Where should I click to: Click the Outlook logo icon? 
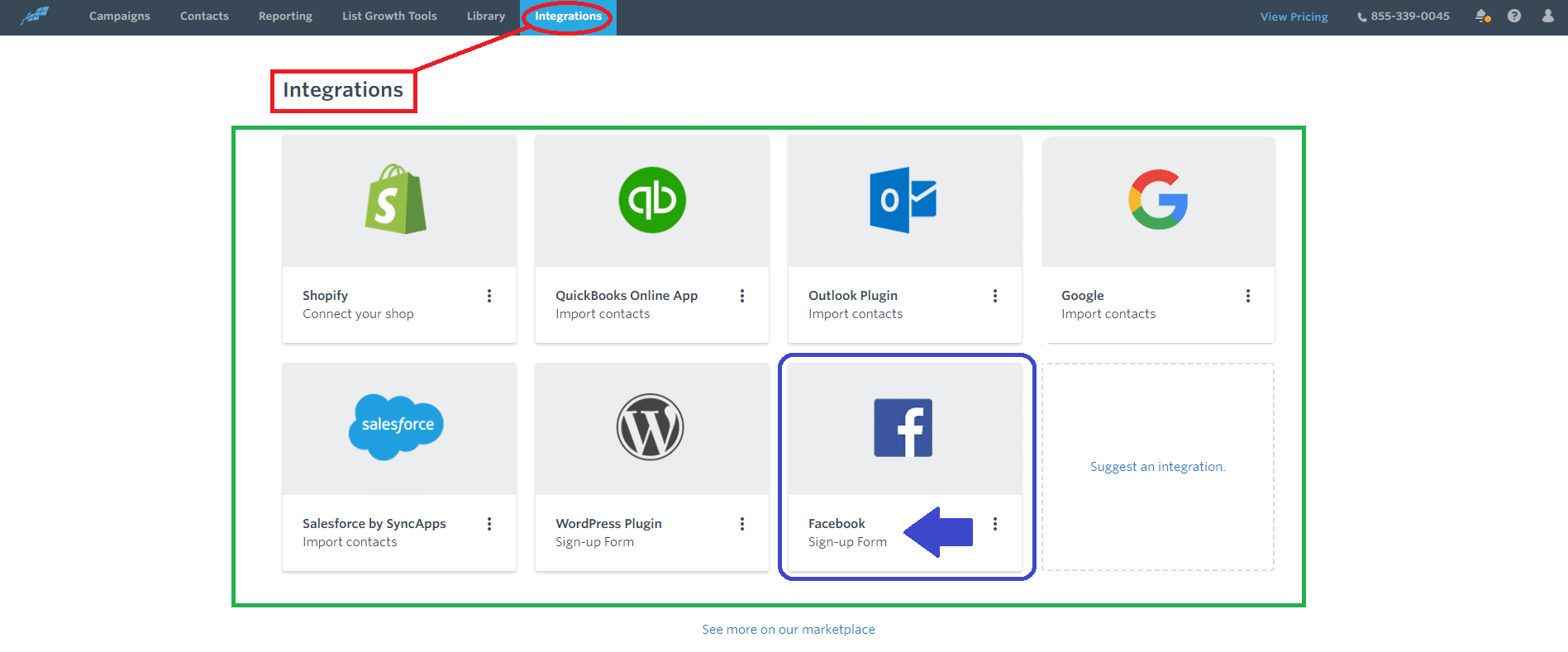903,200
